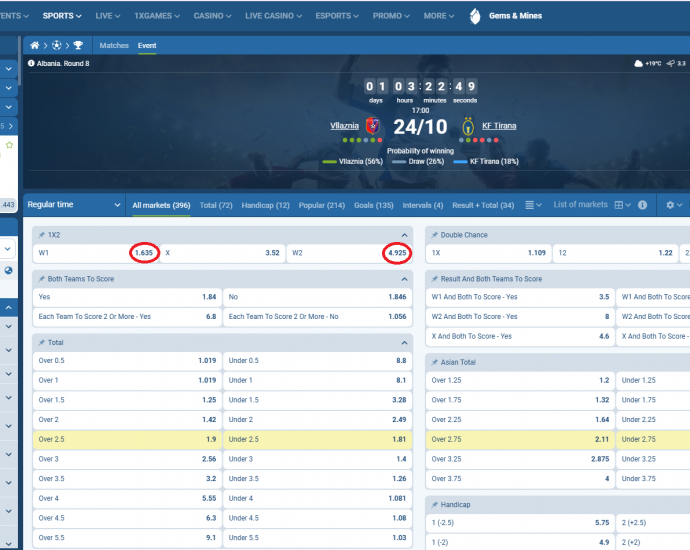Open the SPORTS menu
This screenshot has height=550, width=690.
[62, 16]
